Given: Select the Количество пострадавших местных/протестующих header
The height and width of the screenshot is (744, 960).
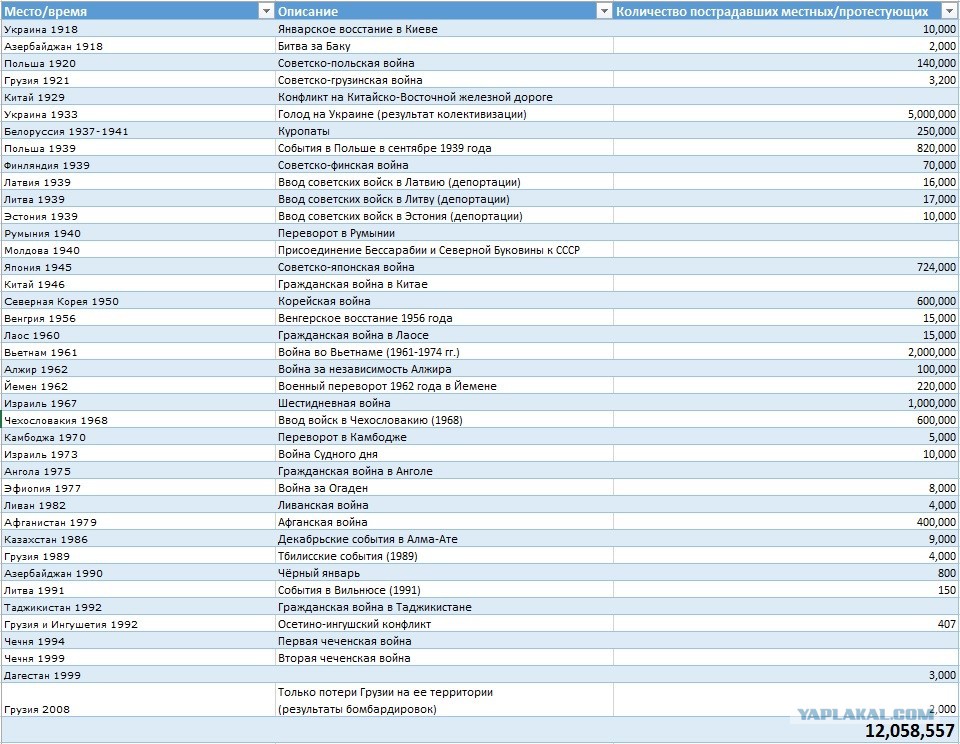Looking at the screenshot, I should [x=786, y=11].
